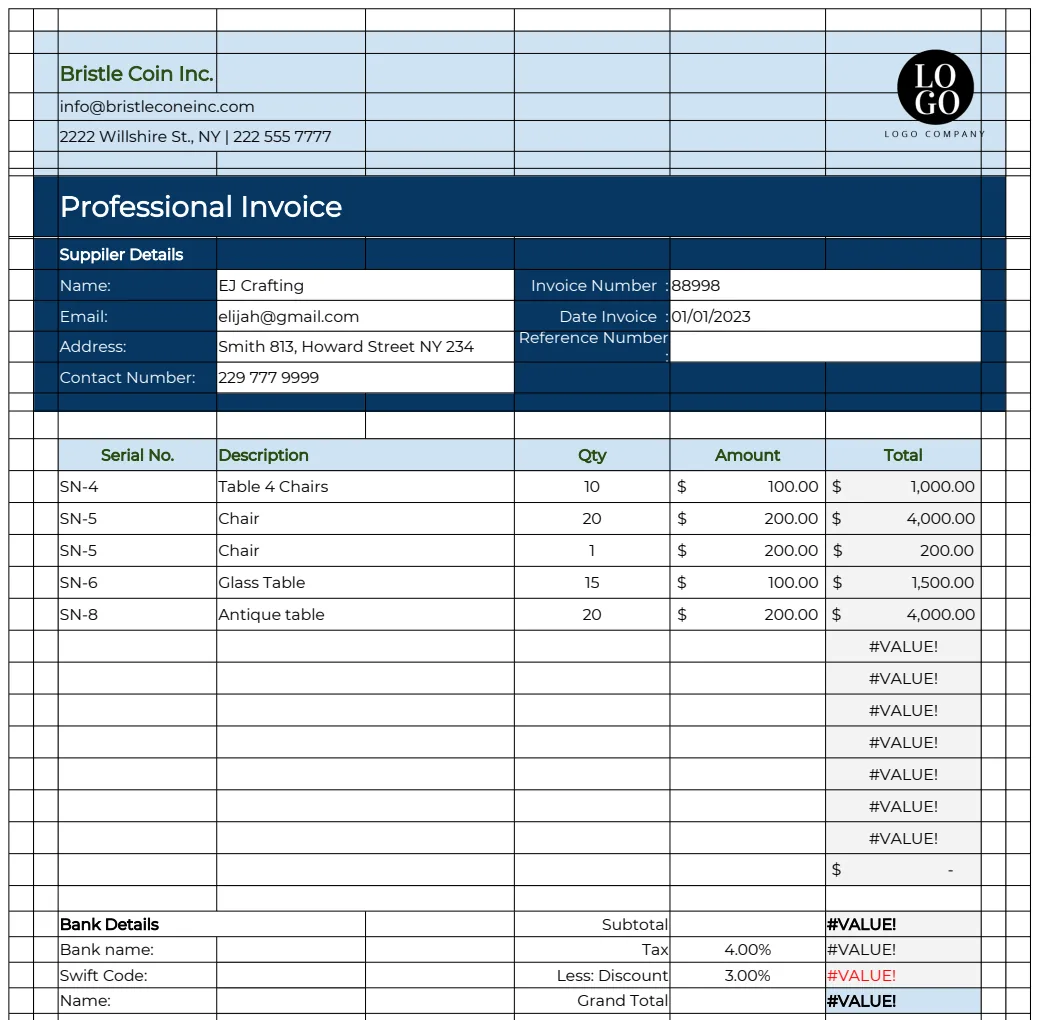Select the quantity 10 cell
The width and height of the screenshot is (1039, 1020).
point(592,486)
